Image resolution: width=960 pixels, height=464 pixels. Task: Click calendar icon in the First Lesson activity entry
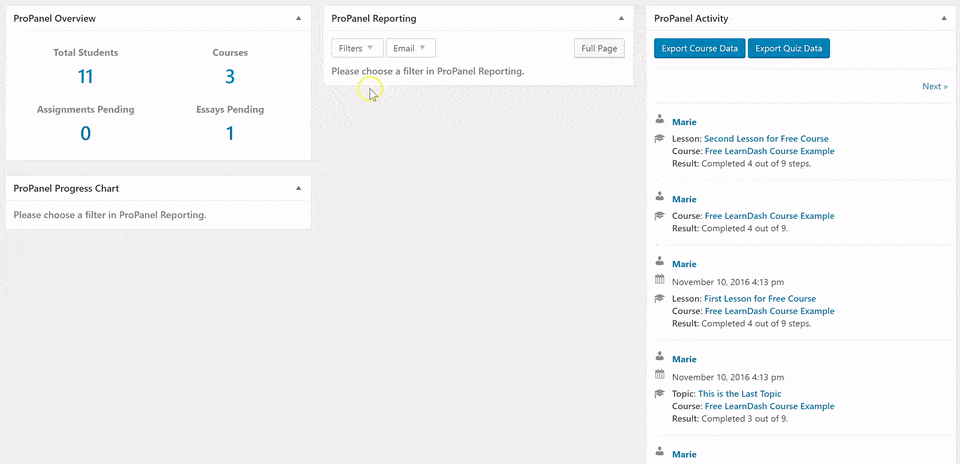click(659, 281)
